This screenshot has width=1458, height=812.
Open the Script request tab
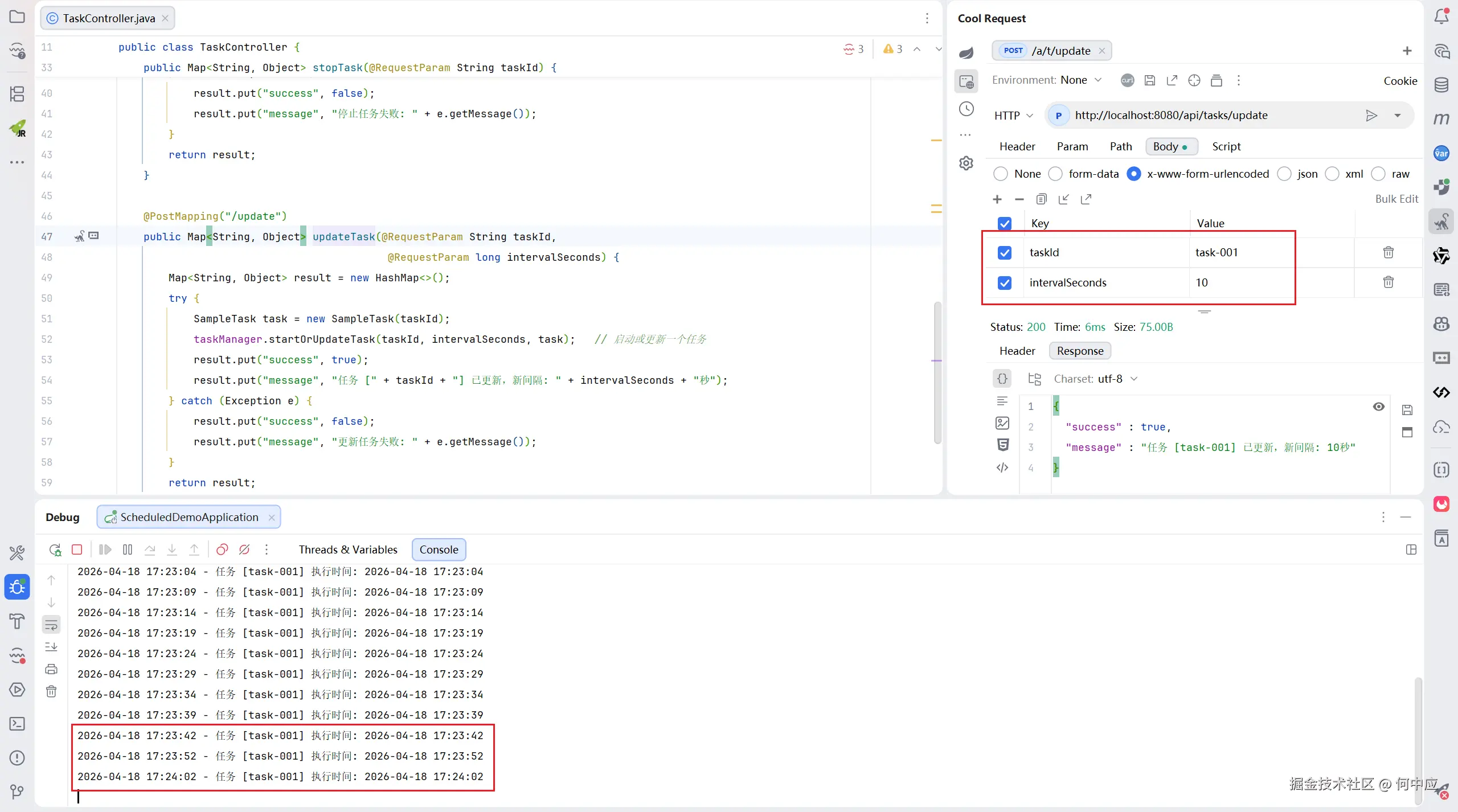click(1226, 146)
